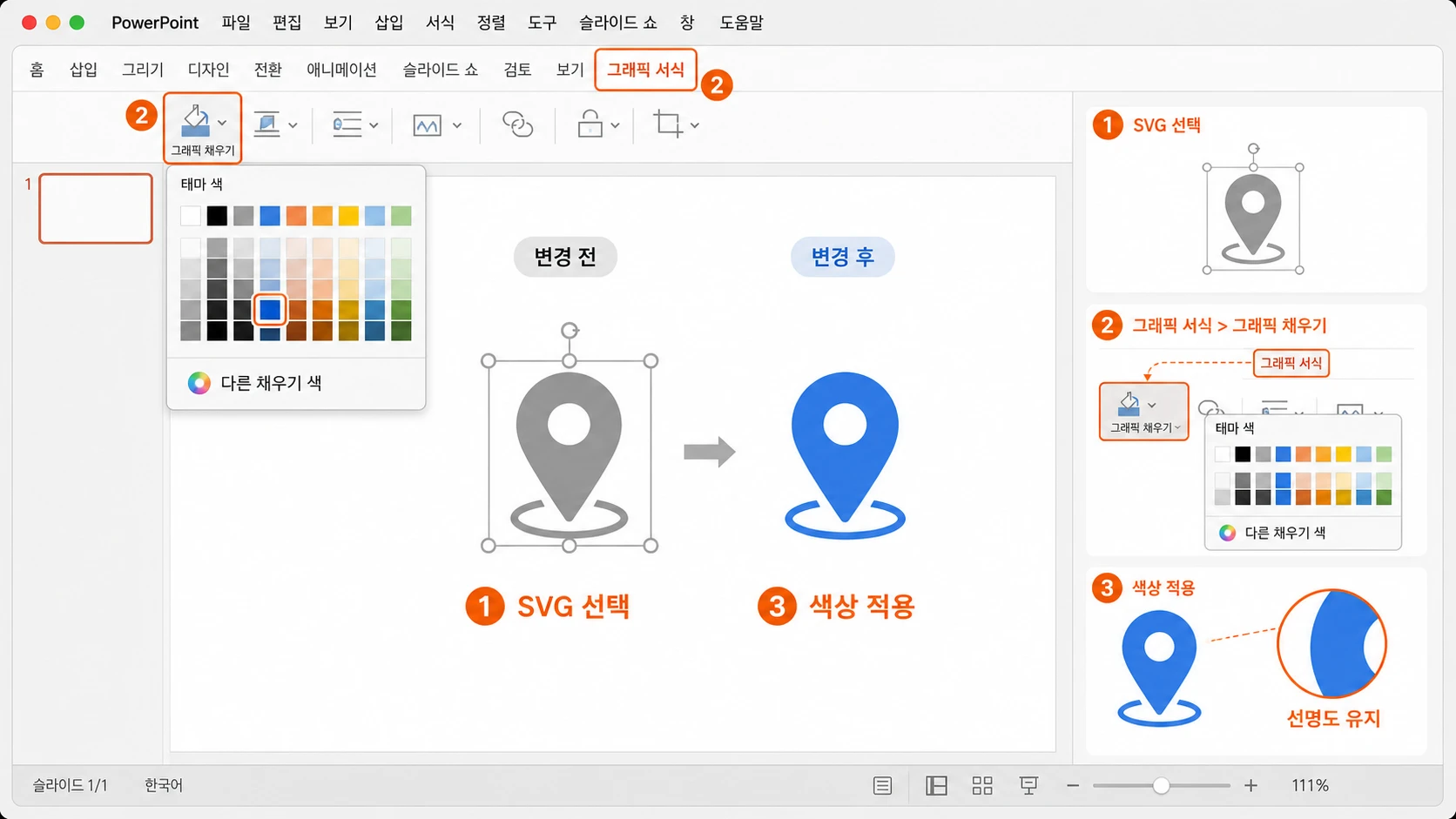This screenshot has height=819, width=1456.
Task: Click the paint bucket 그래픽 채우기 icon in the ribbon
Action: click(x=196, y=122)
